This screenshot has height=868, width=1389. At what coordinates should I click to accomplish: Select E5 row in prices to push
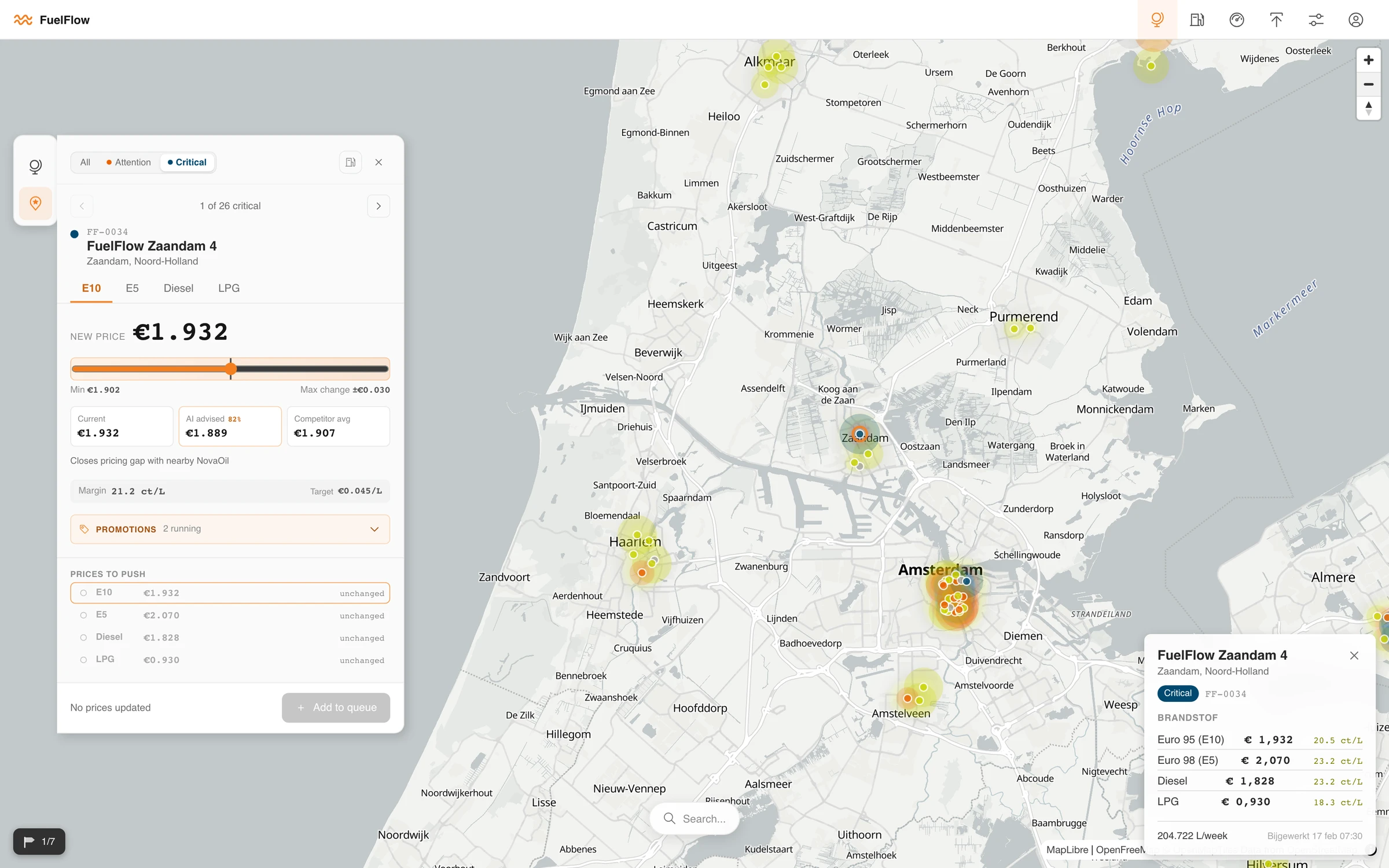[x=230, y=615]
